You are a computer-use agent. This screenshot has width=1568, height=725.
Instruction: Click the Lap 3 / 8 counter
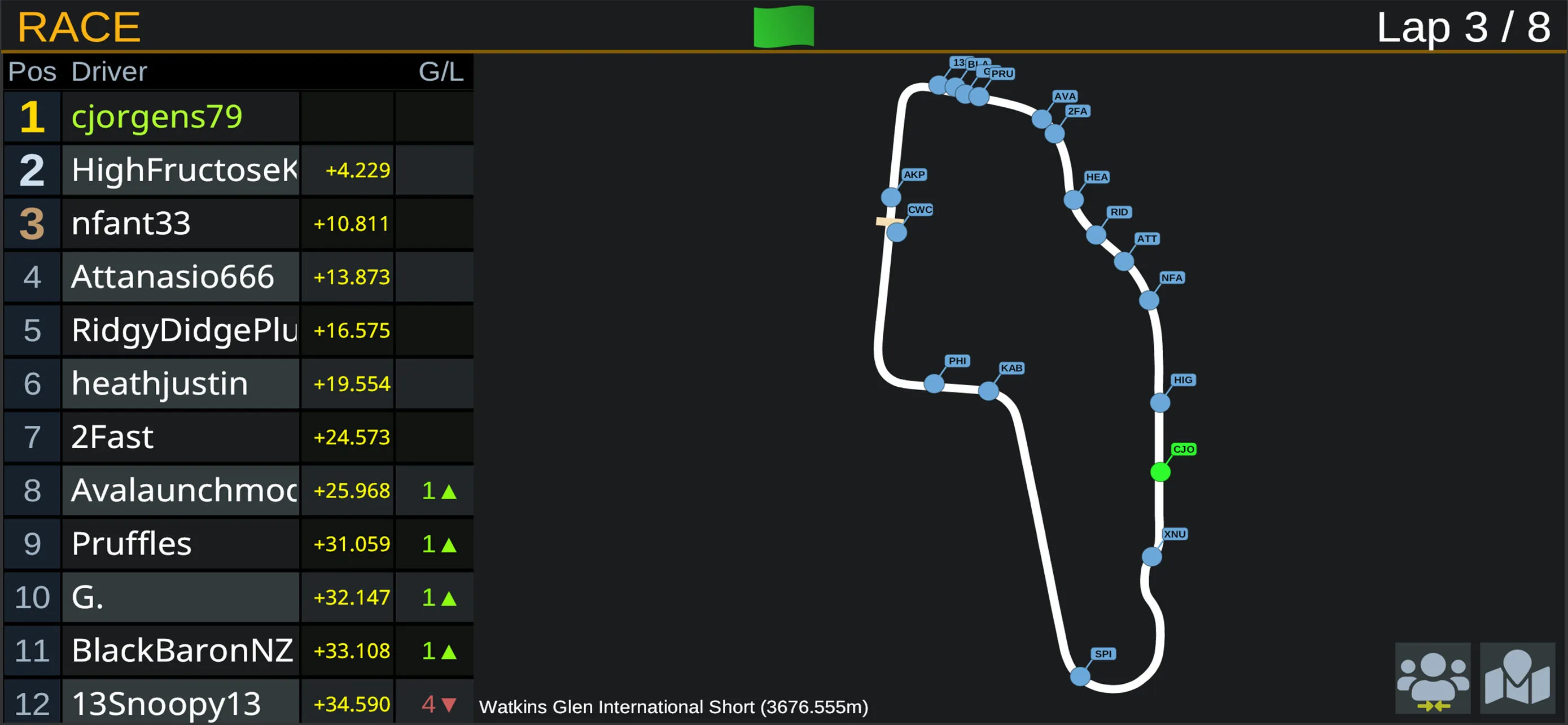tap(1464, 28)
